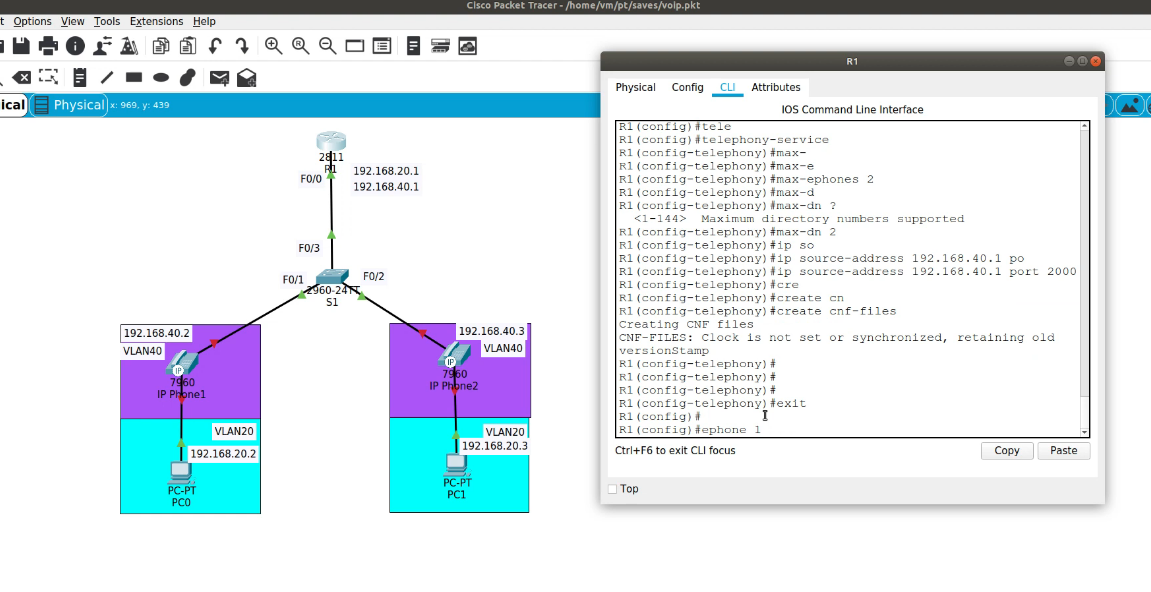Click the F0/3 port label
The image size is (1151, 592).
[x=309, y=248]
